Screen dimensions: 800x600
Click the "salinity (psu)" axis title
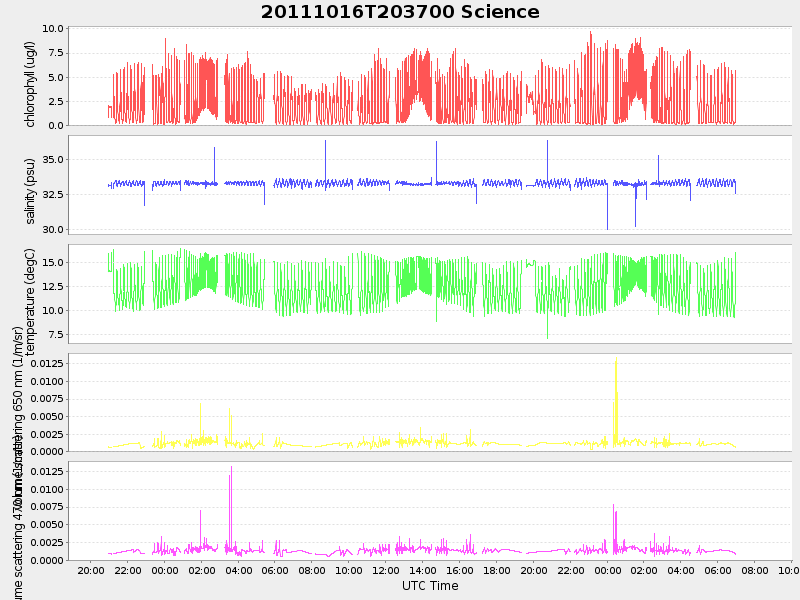30,191
